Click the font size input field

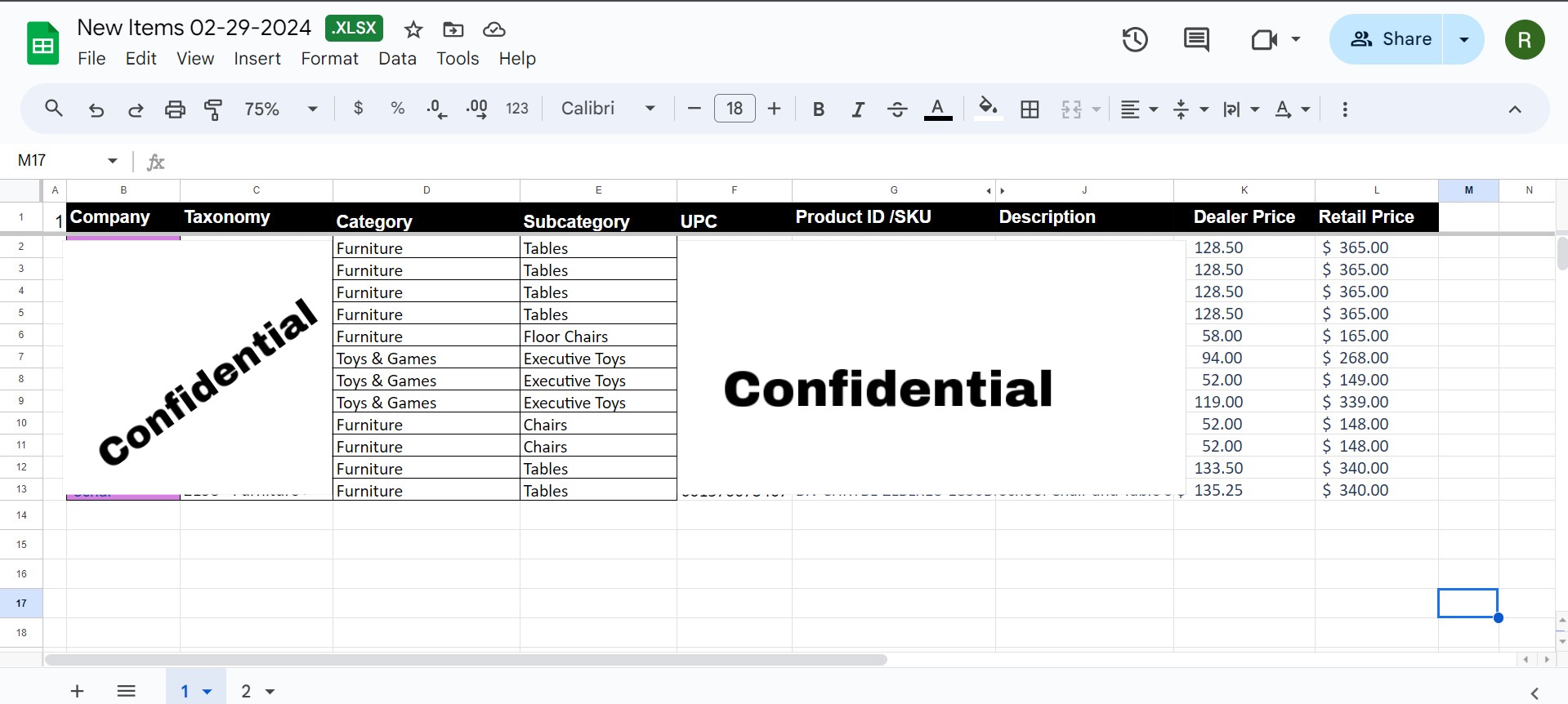coord(735,109)
